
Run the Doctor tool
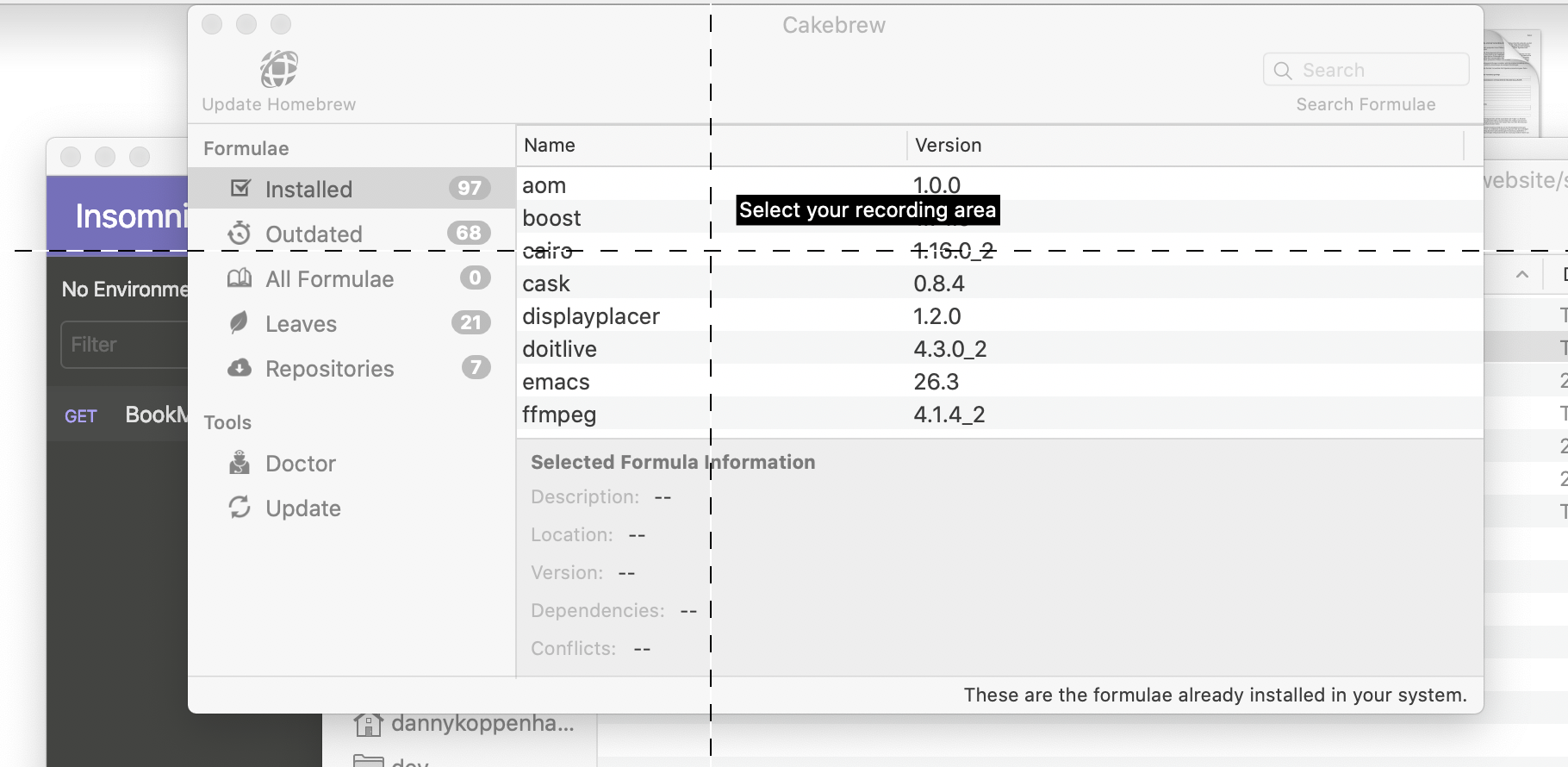(352, 464)
